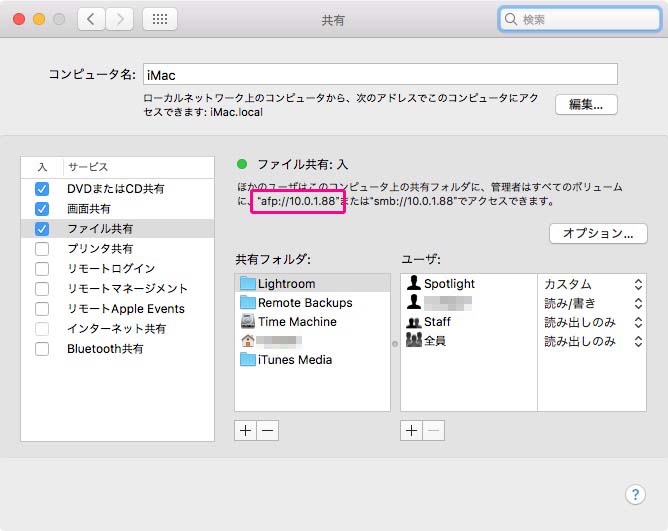The height and width of the screenshot is (531, 668).
Task: Select the DVDまたはCD共有 service row
Action: [118, 189]
